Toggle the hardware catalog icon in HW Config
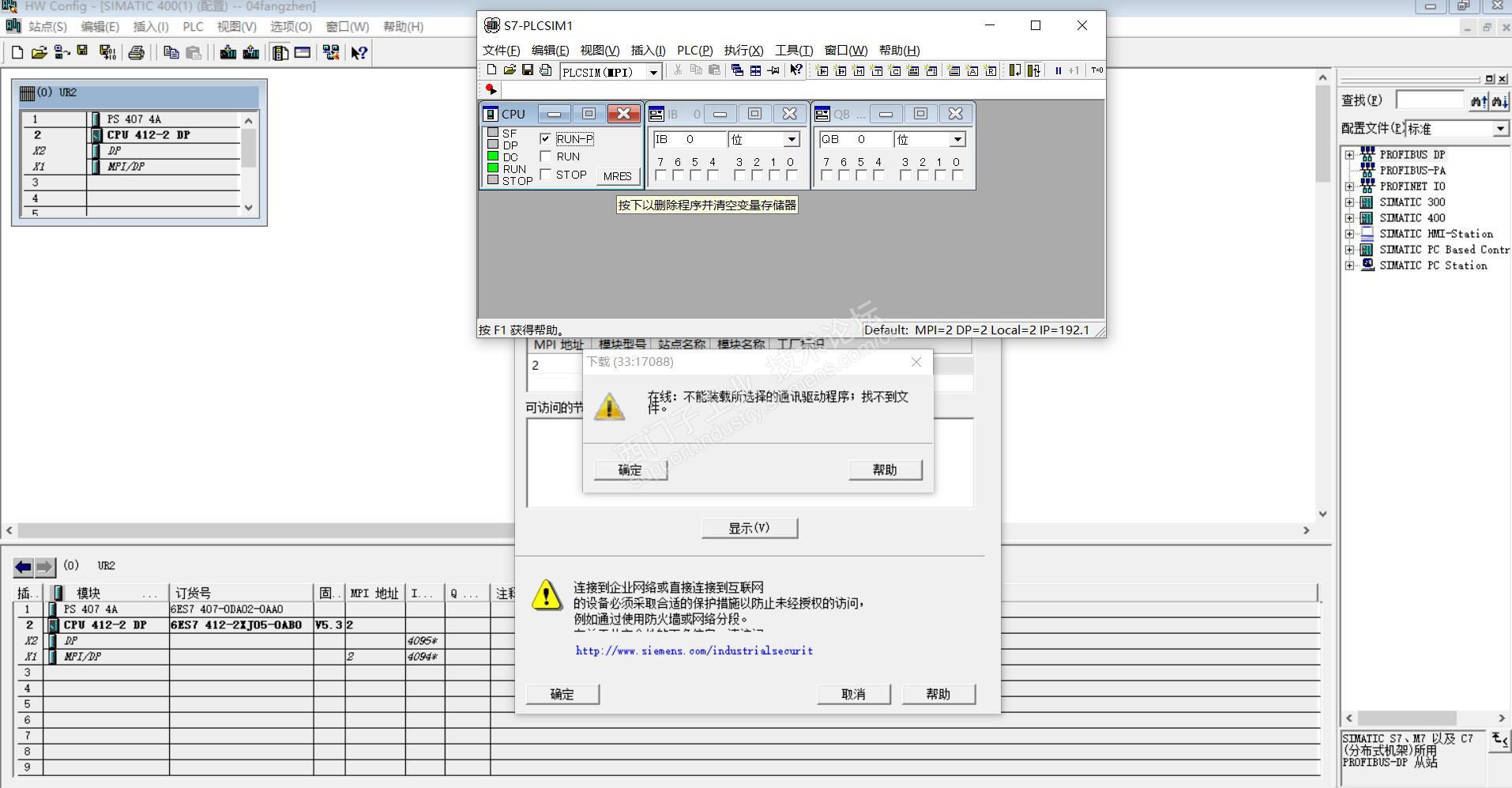Viewport: 1512px width, 788px height. [x=280, y=53]
